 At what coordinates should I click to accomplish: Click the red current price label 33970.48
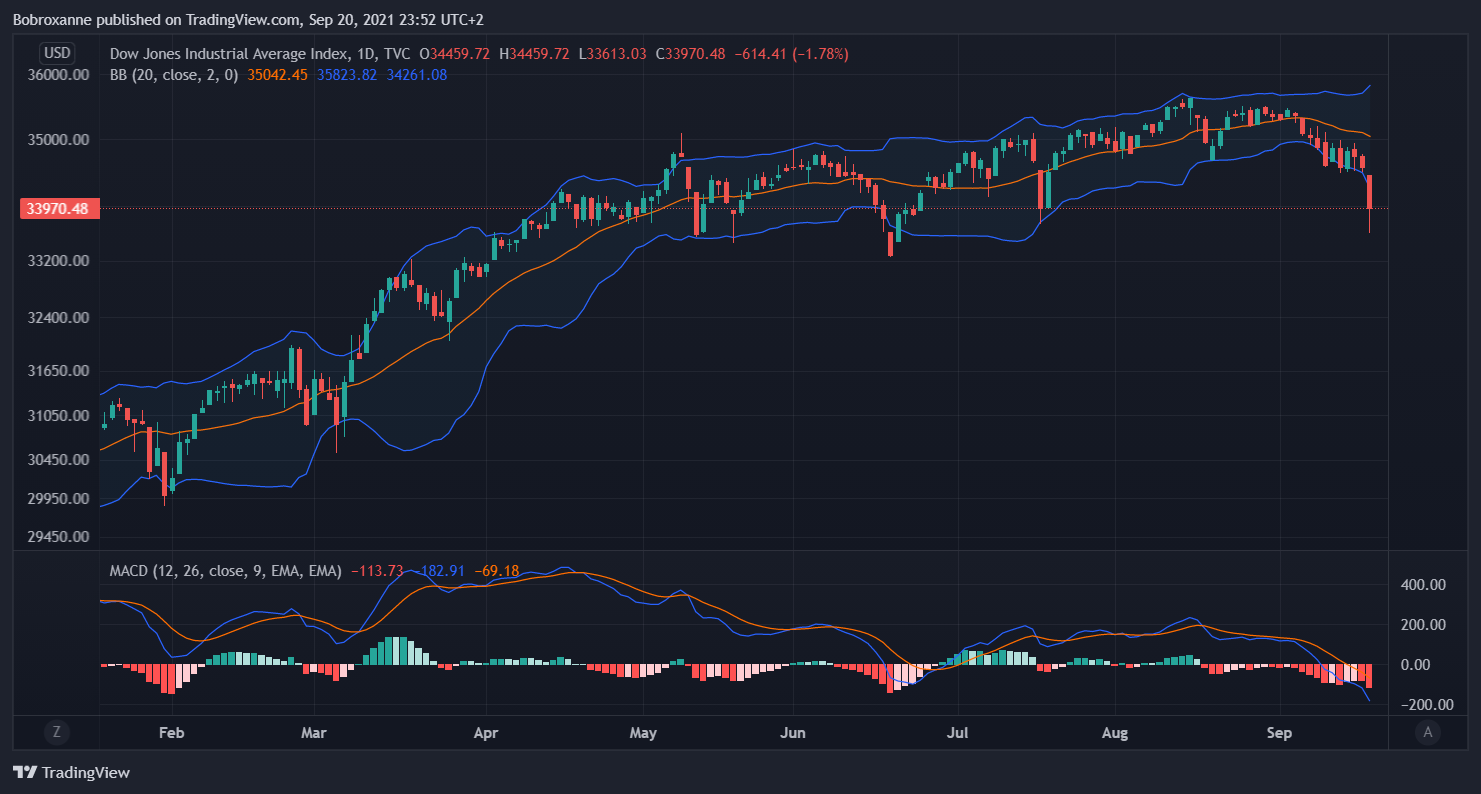58,208
